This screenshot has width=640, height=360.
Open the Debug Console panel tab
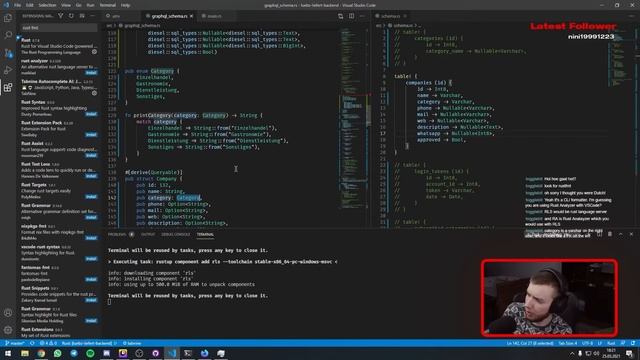176,235
